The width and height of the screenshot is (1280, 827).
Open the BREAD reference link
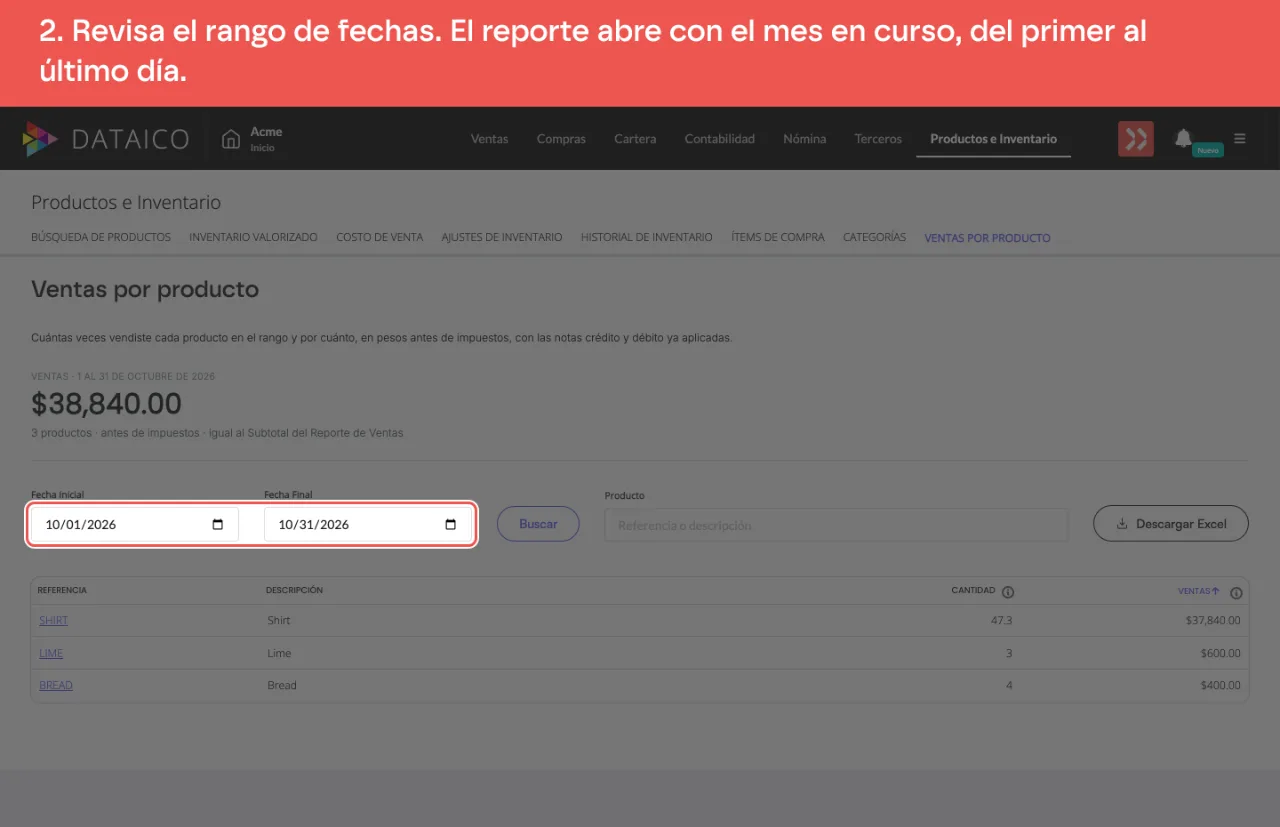point(56,685)
